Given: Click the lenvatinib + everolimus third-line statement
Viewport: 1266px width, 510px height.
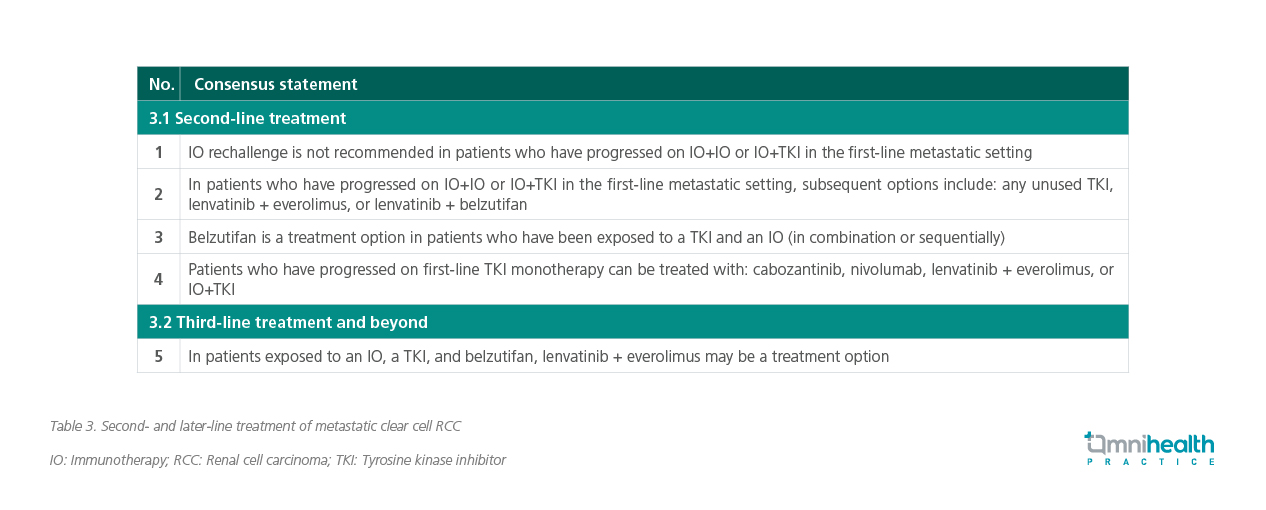Looking at the screenshot, I should tap(538, 356).
